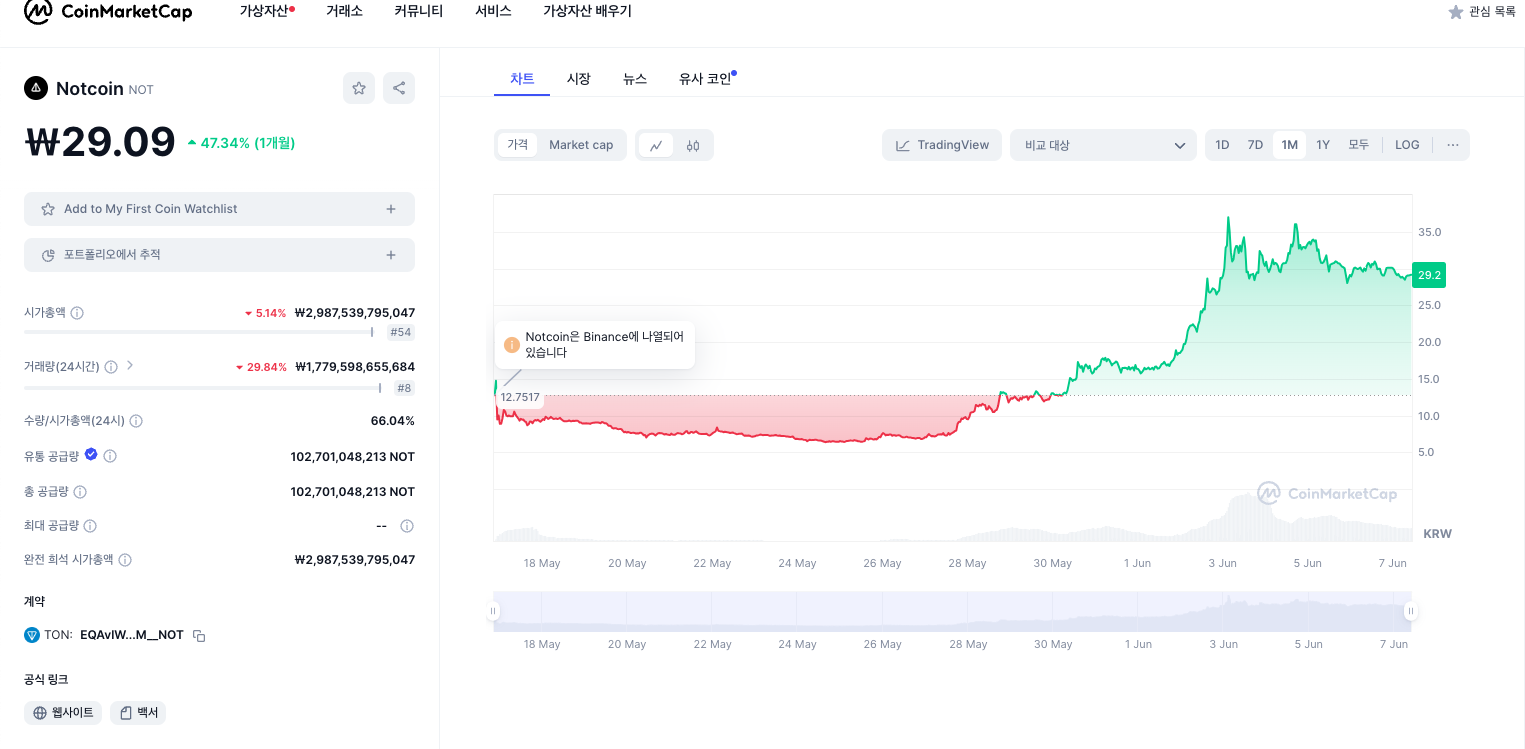The height and width of the screenshot is (749, 1525).
Task: Select the 가격 chart toggle
Action: [x=517, y=145]
